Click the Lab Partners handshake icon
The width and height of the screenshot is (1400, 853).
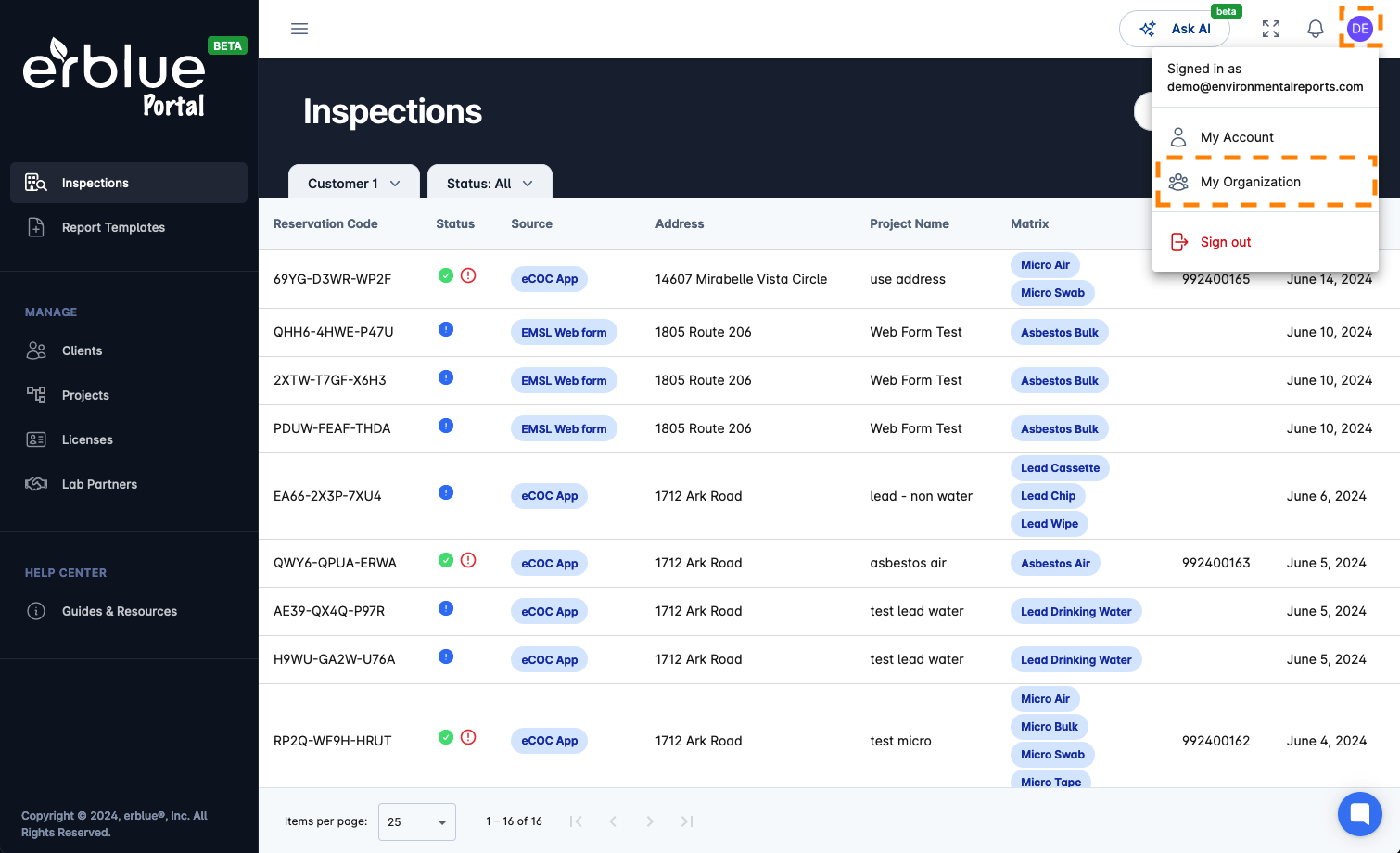[x=36, y=484]
